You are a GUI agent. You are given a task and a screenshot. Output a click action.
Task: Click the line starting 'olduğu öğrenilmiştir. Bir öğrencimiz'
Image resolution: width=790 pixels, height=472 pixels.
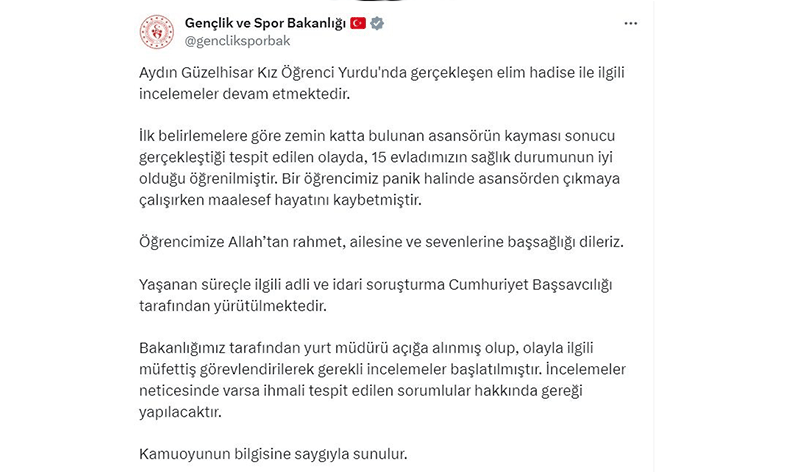point(379,179)
